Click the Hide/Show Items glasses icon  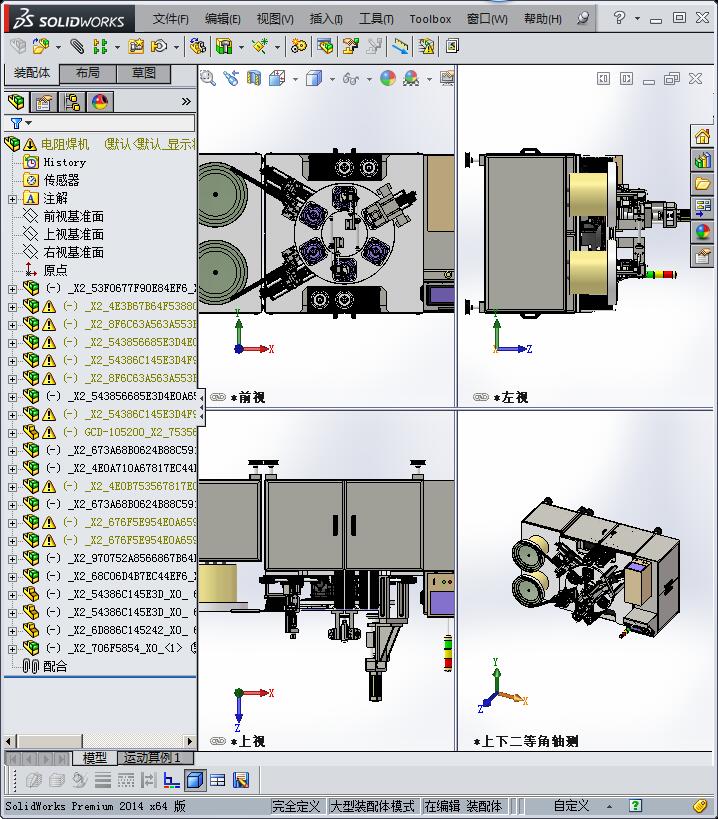click(351, 78)
